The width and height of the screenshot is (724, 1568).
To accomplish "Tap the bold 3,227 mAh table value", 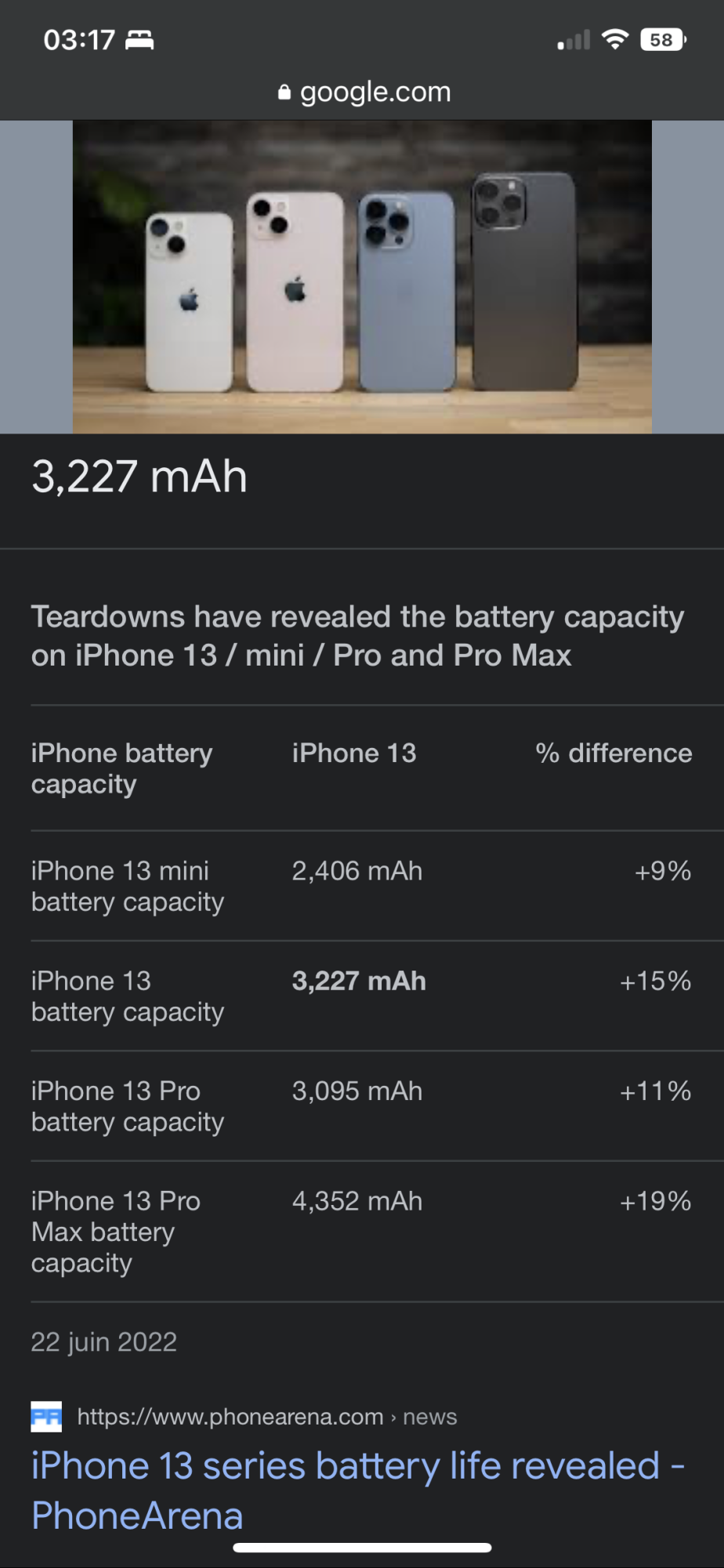I will point(359,981).
